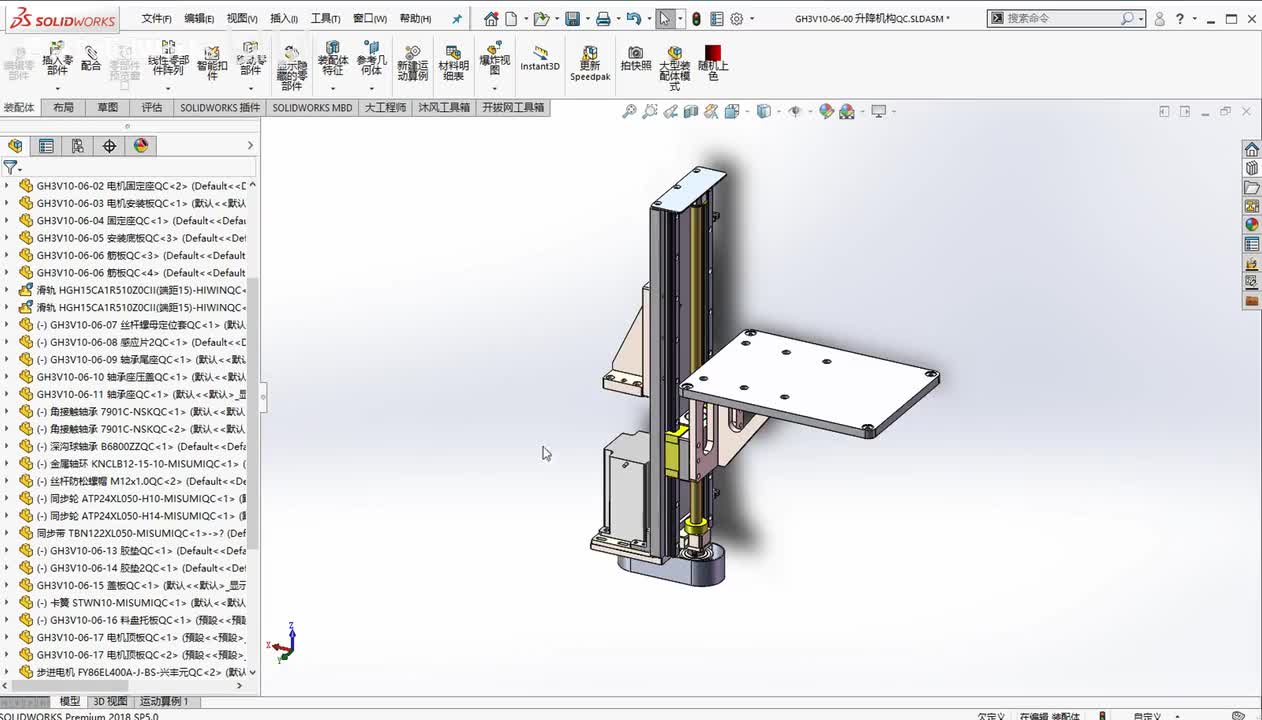1262x720 pixels.
Task: Click the Smart Fasteners (智能扣件) icon
Action: coord(212,62)
